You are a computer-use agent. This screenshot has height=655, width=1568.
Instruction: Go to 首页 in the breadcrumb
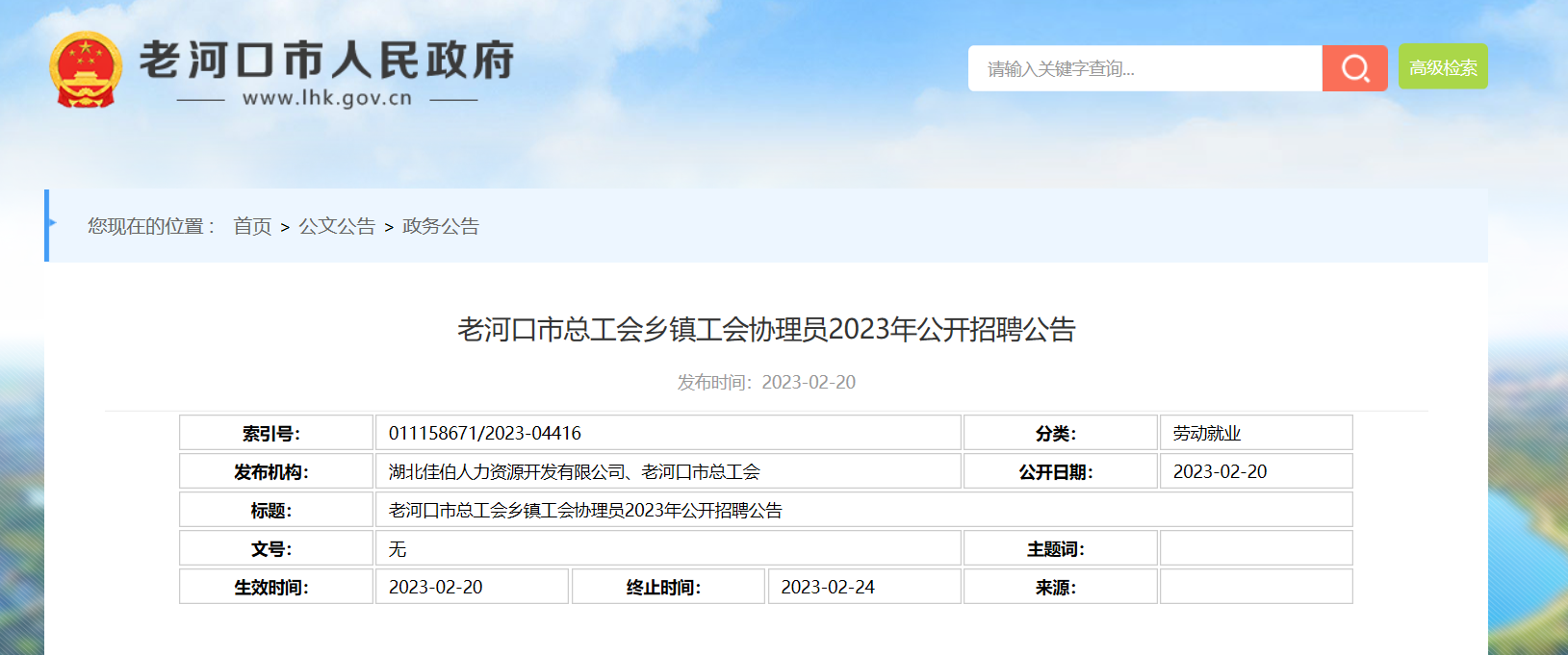(252, 226)
